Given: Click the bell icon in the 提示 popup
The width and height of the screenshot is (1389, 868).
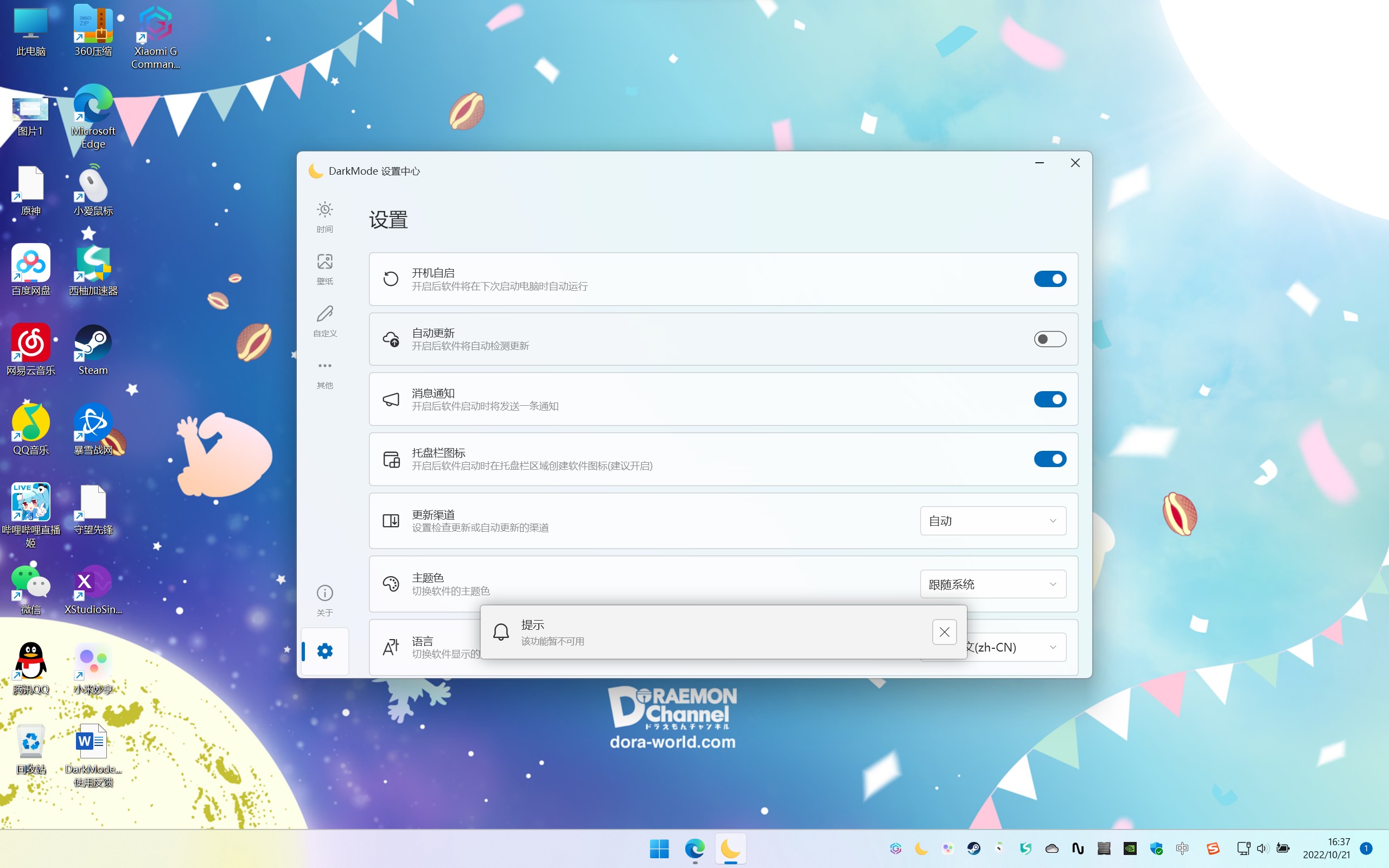Looking at the screenshot, I should tap(501, 632).
